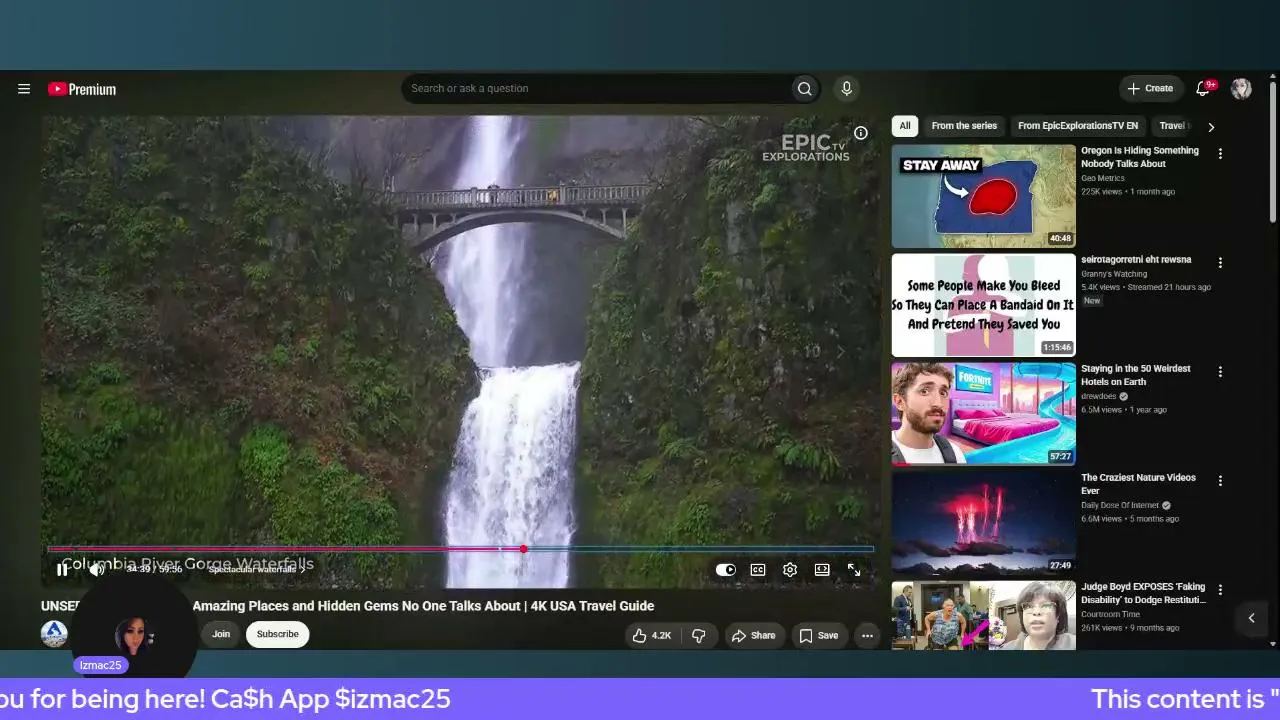The height and width of the screenshot is (720, 1280).
Task: Show video info card icon
Action: pos(860,133)
